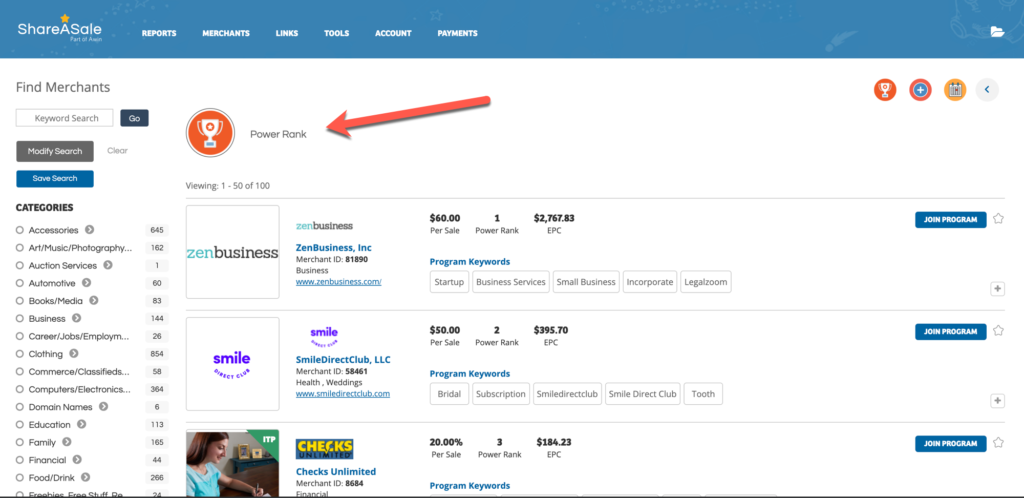This screenshot has width=1024, height=498.
Task: Open SmileDirectClub, LLC merchant name link
Action: pyautogui.click(x=344, y=360)
